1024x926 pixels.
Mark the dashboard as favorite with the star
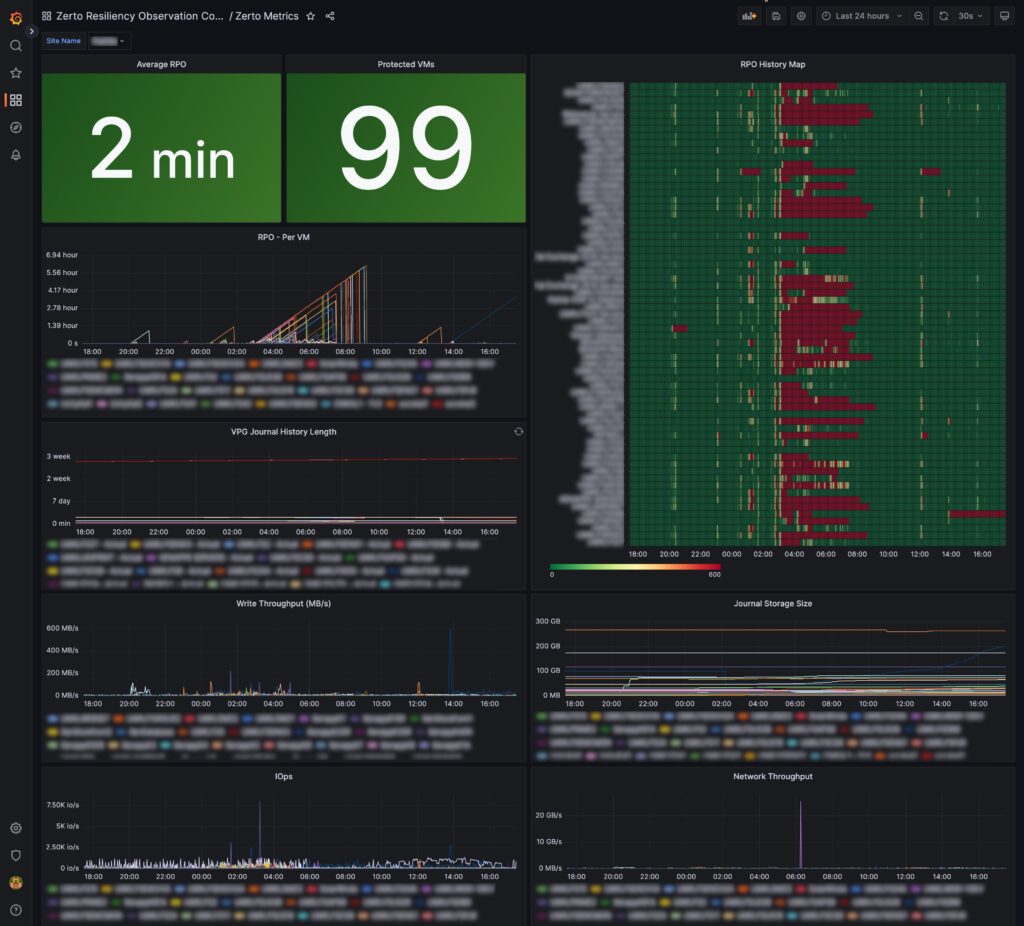pos(311,16)
